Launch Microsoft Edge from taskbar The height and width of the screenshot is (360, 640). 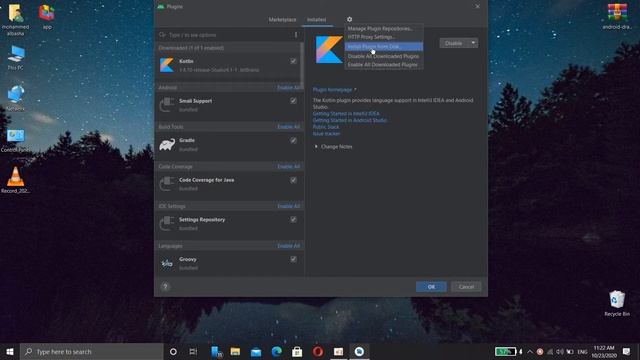[x=277, y=351]
